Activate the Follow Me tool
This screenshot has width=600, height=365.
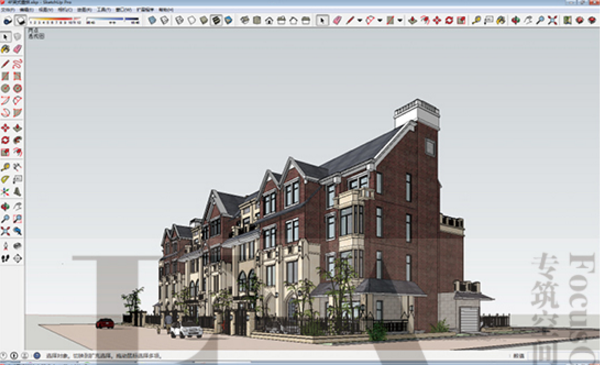pyautogui.click(x=17, y=140)
